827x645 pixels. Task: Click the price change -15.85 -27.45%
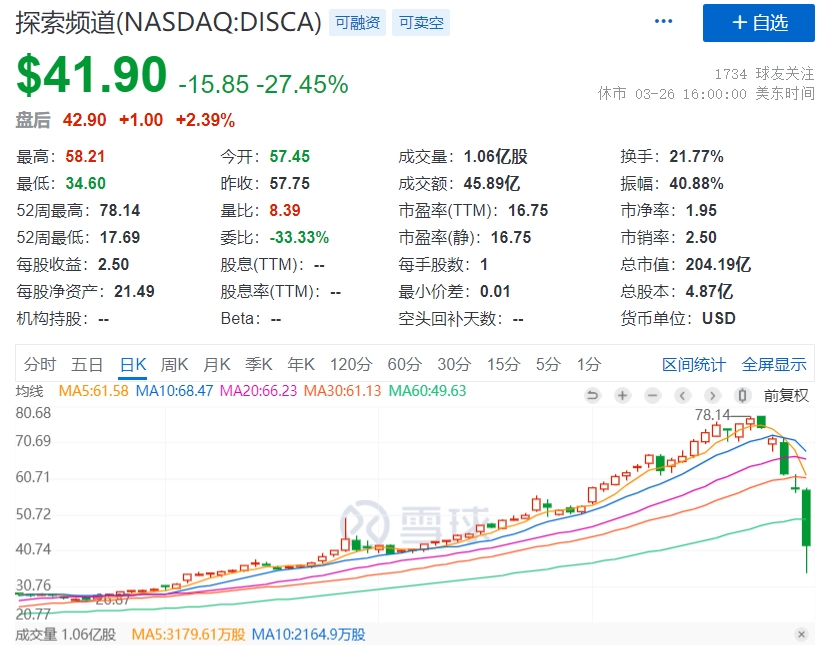tap(264, 84)
